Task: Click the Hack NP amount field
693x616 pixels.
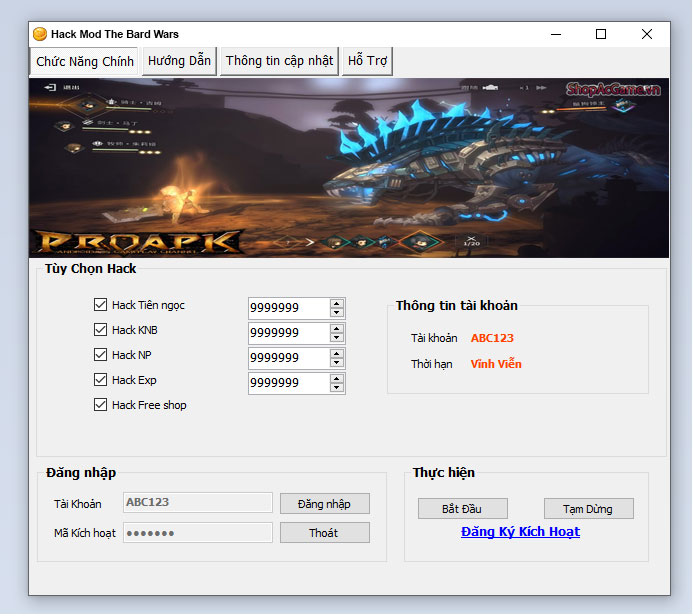Action: 289,358
